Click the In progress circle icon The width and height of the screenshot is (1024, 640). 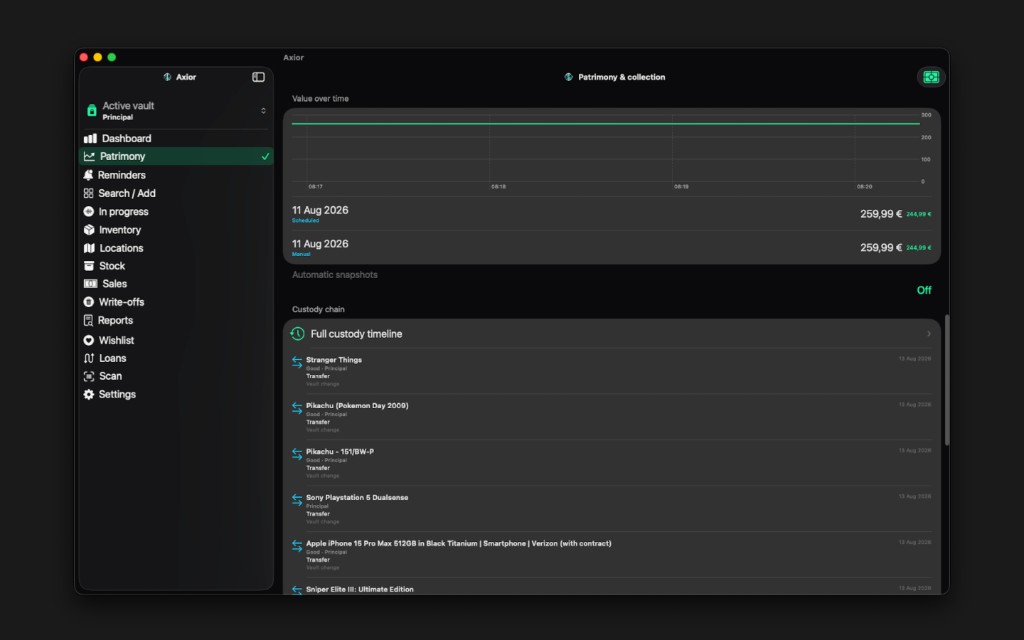tap(88, 212)
